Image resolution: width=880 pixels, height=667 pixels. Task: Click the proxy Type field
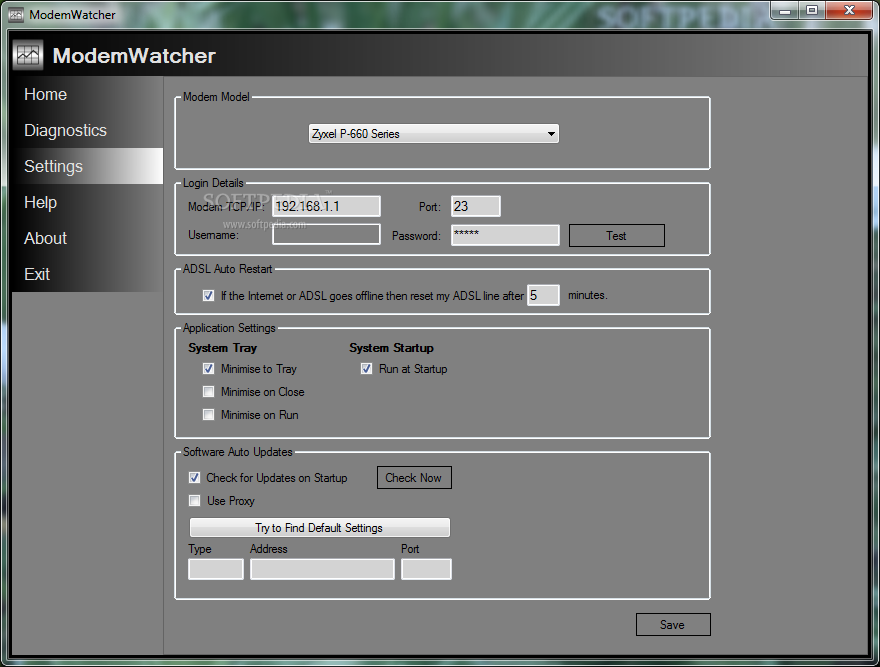pyautogui.click(x=216, y=569)
